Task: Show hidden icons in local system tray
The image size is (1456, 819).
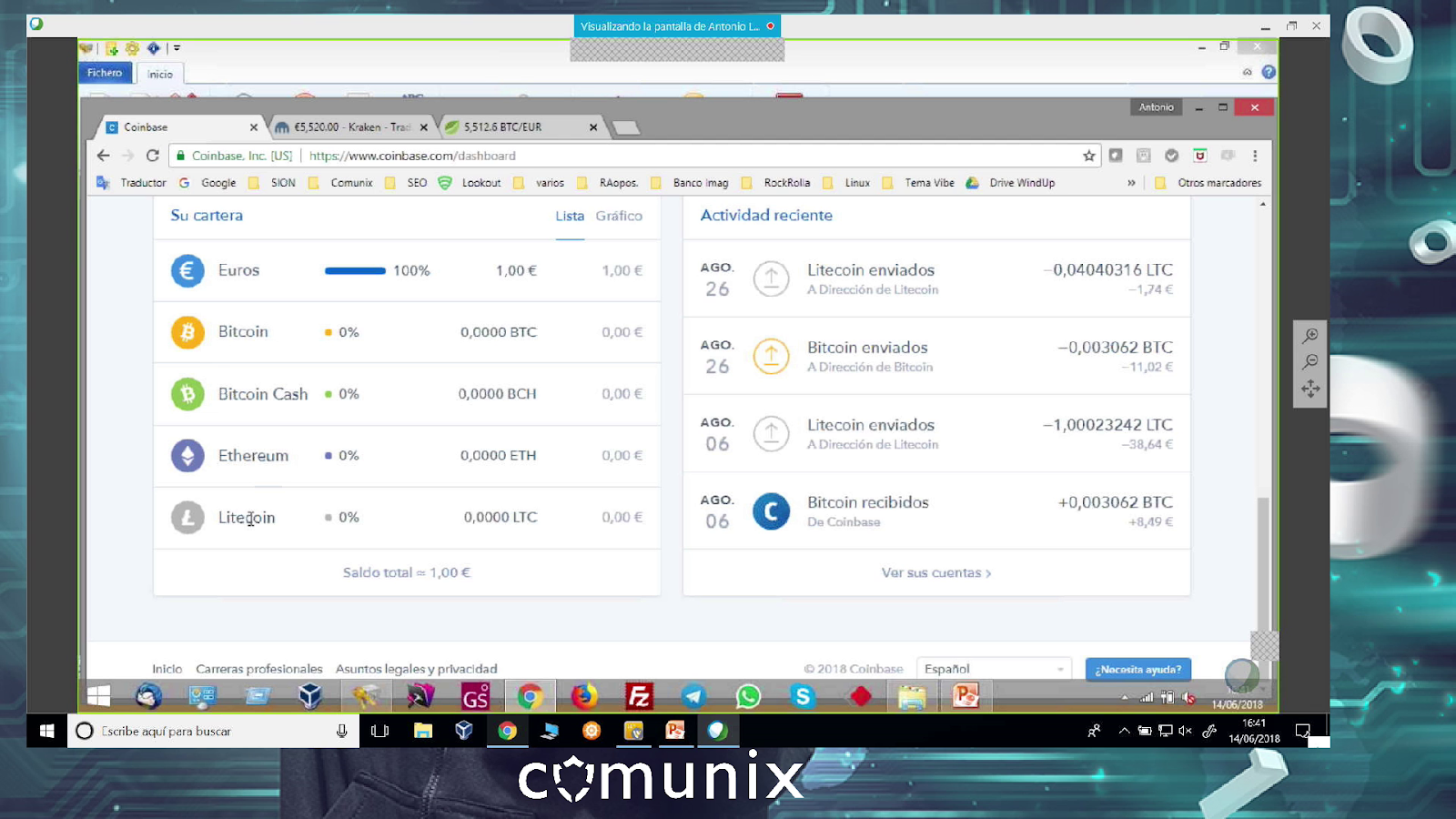Action: coord(1124,731)
